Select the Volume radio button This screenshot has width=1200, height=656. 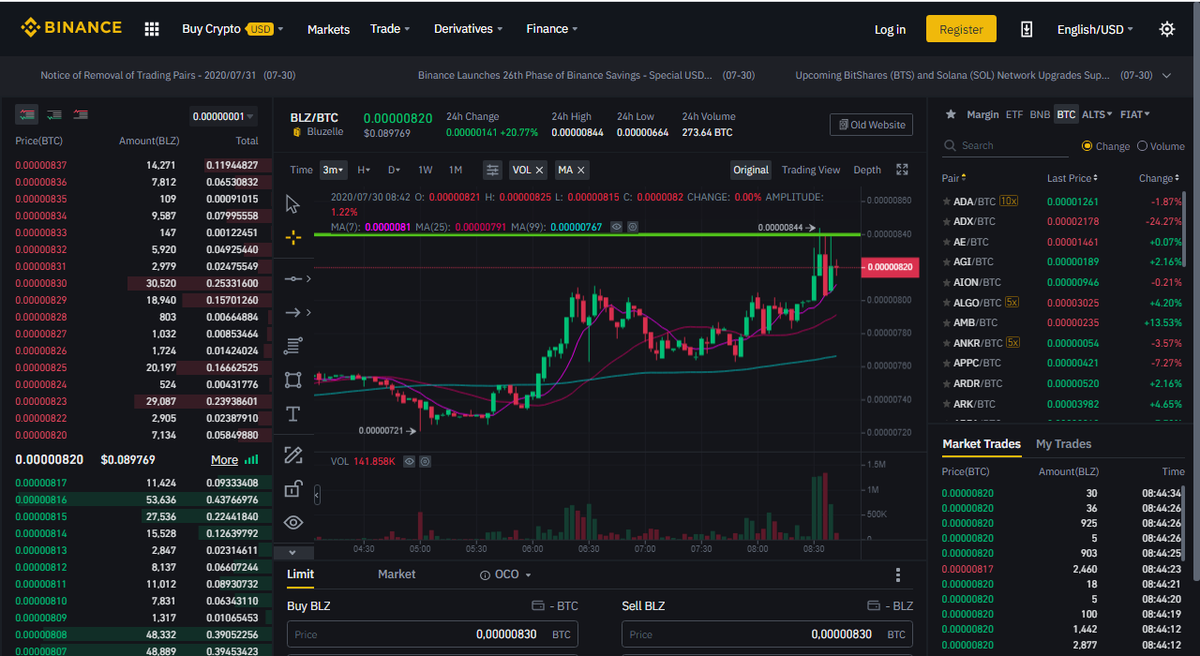click(1143, 146)
